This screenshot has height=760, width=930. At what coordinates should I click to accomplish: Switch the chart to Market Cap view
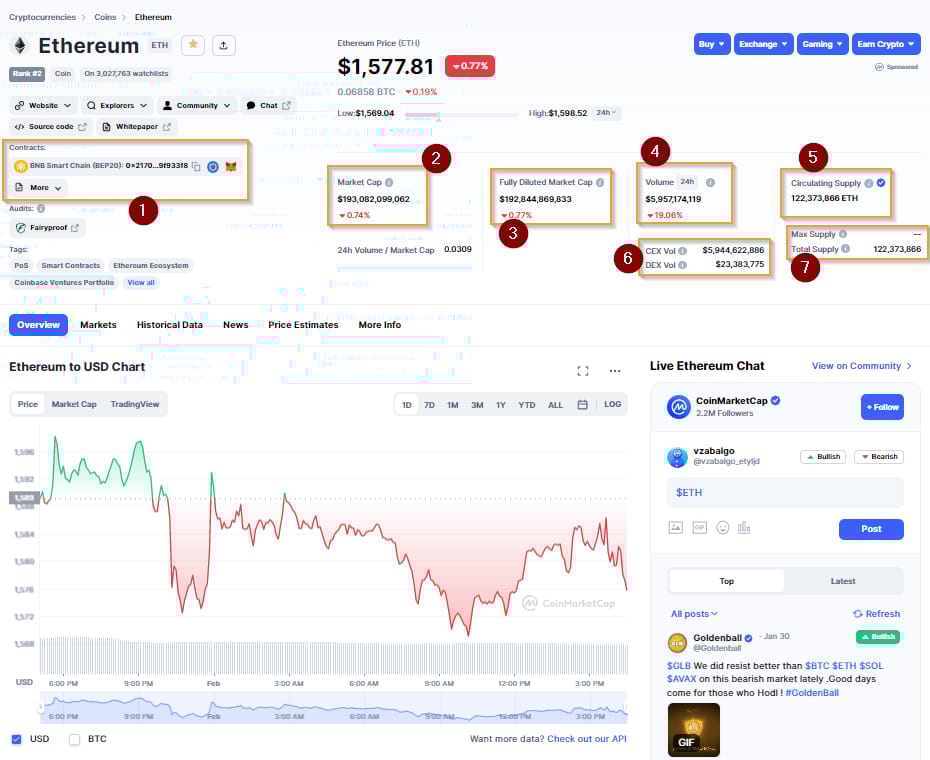coord(74,404)
